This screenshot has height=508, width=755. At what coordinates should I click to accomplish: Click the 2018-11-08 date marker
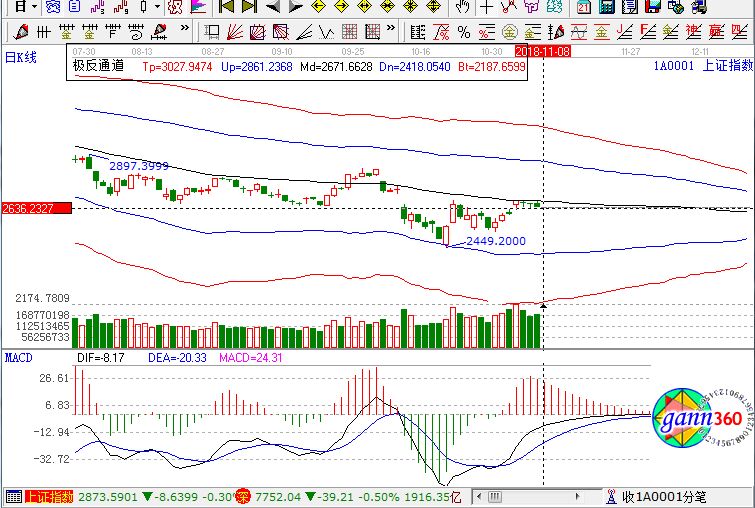pyautogui.click(x=541, y=49)
